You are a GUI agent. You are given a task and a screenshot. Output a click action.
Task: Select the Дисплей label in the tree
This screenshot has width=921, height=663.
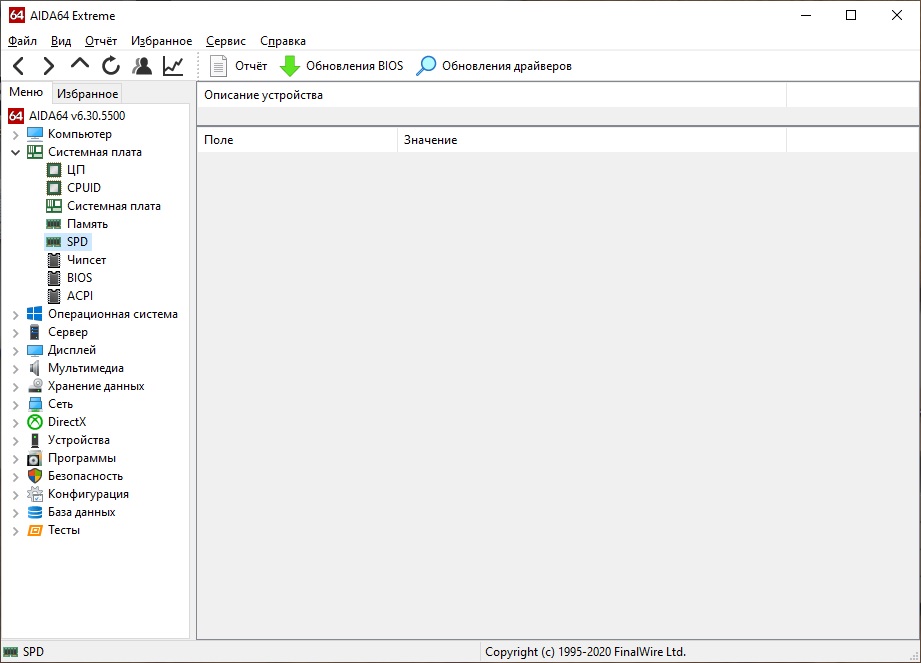coord(72,350)
